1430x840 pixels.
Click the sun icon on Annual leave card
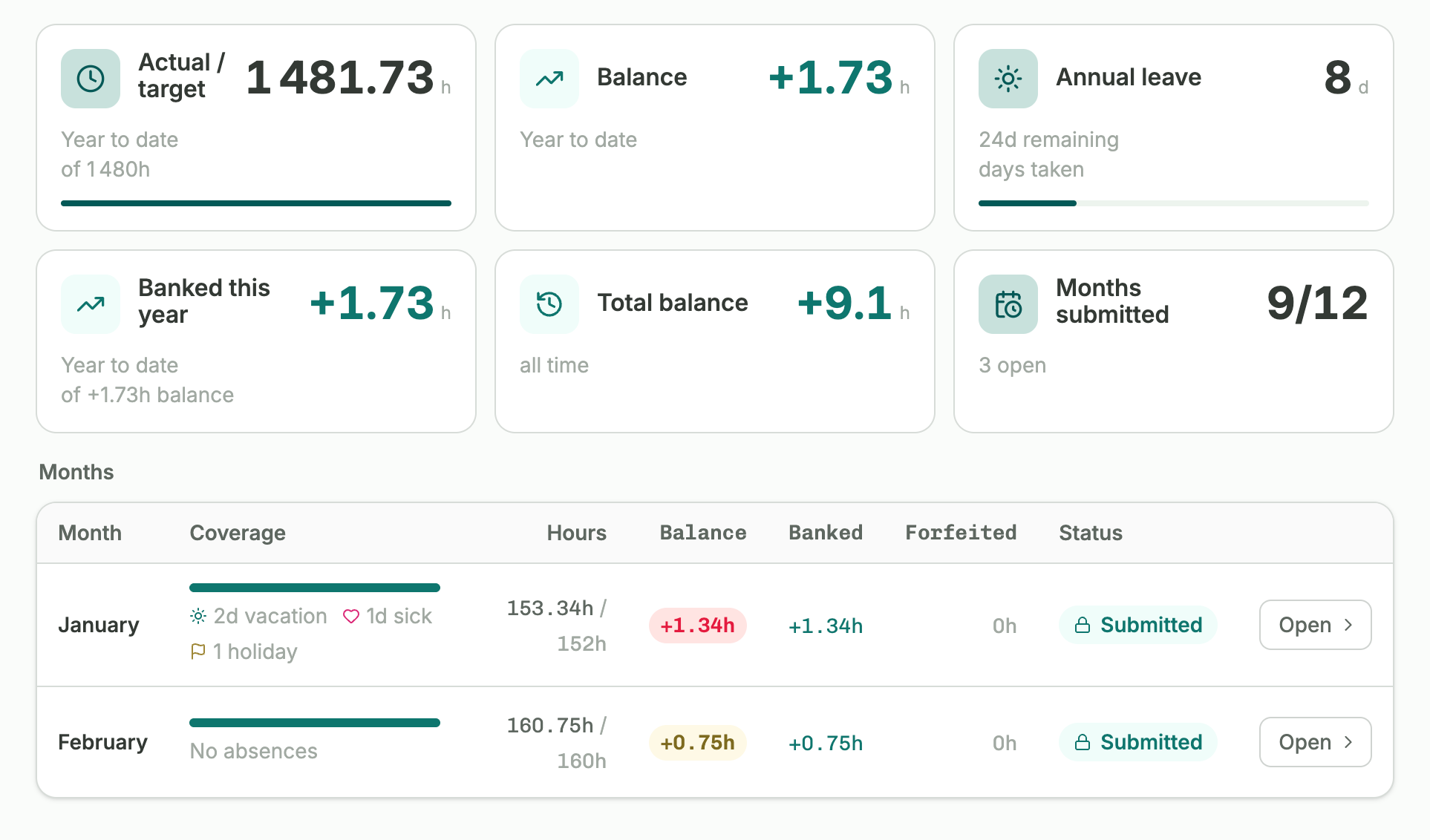pyautogui.click(x=1008, y=79)
